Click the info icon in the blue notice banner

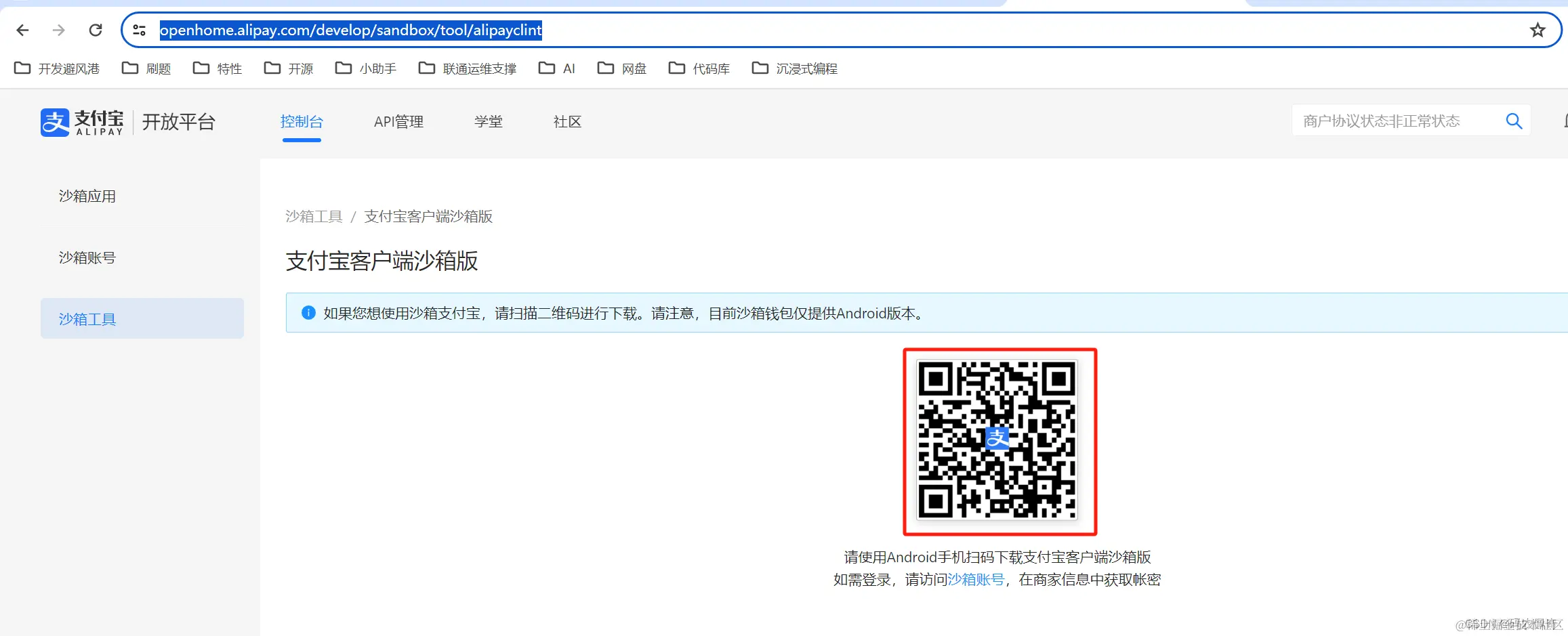pyautogui.click(x=308, y=312)
